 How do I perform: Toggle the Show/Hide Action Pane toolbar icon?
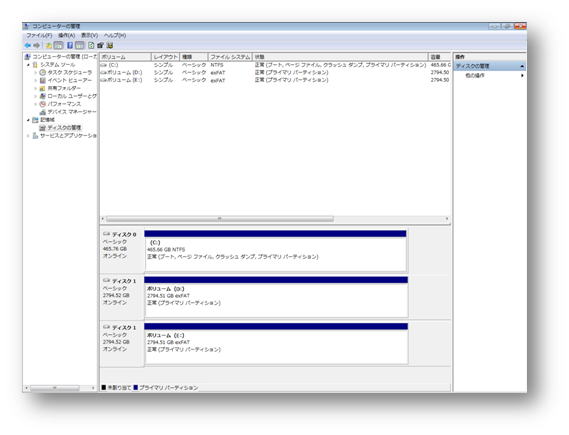79,45
